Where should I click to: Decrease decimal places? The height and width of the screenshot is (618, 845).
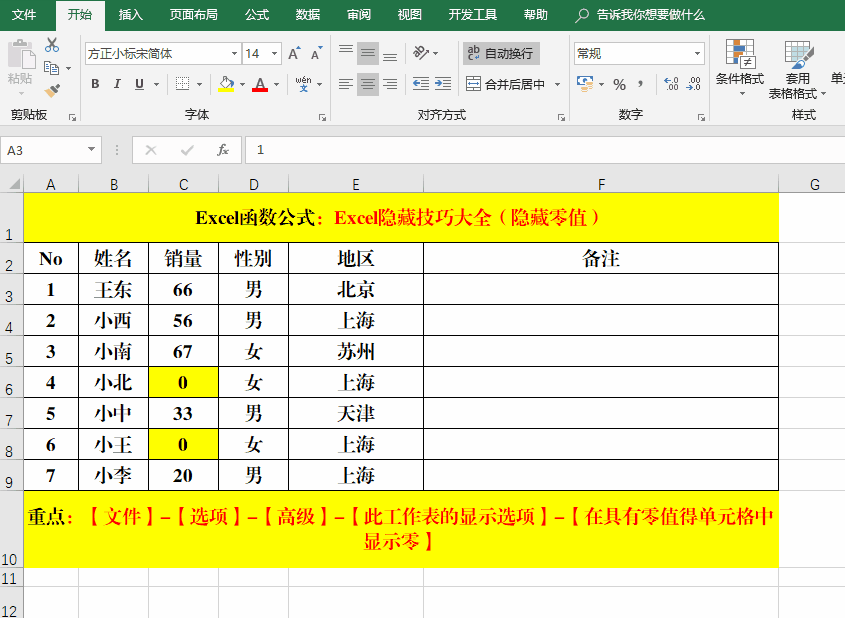(x=694, y=84)
